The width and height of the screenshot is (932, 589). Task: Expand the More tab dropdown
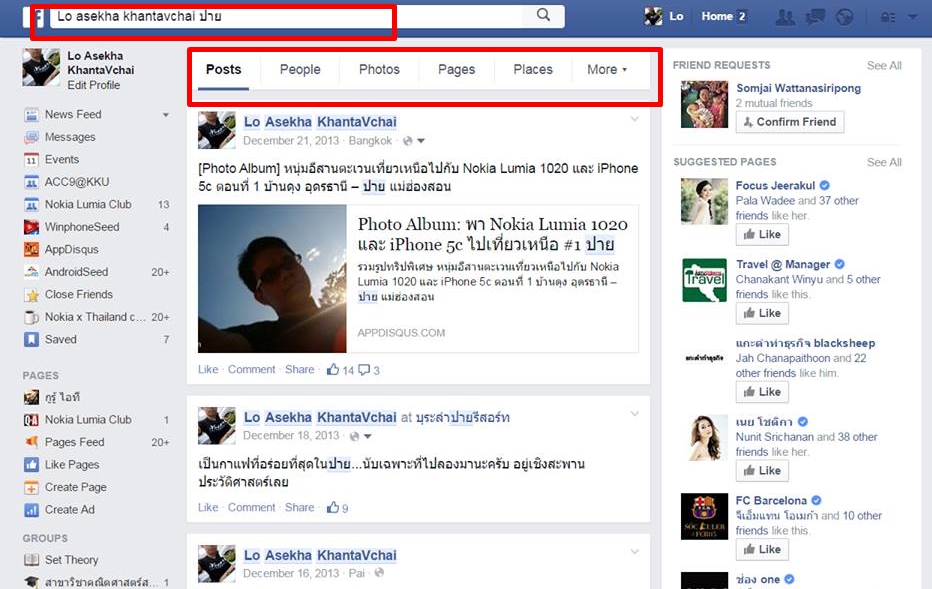(x=607, y=70)
